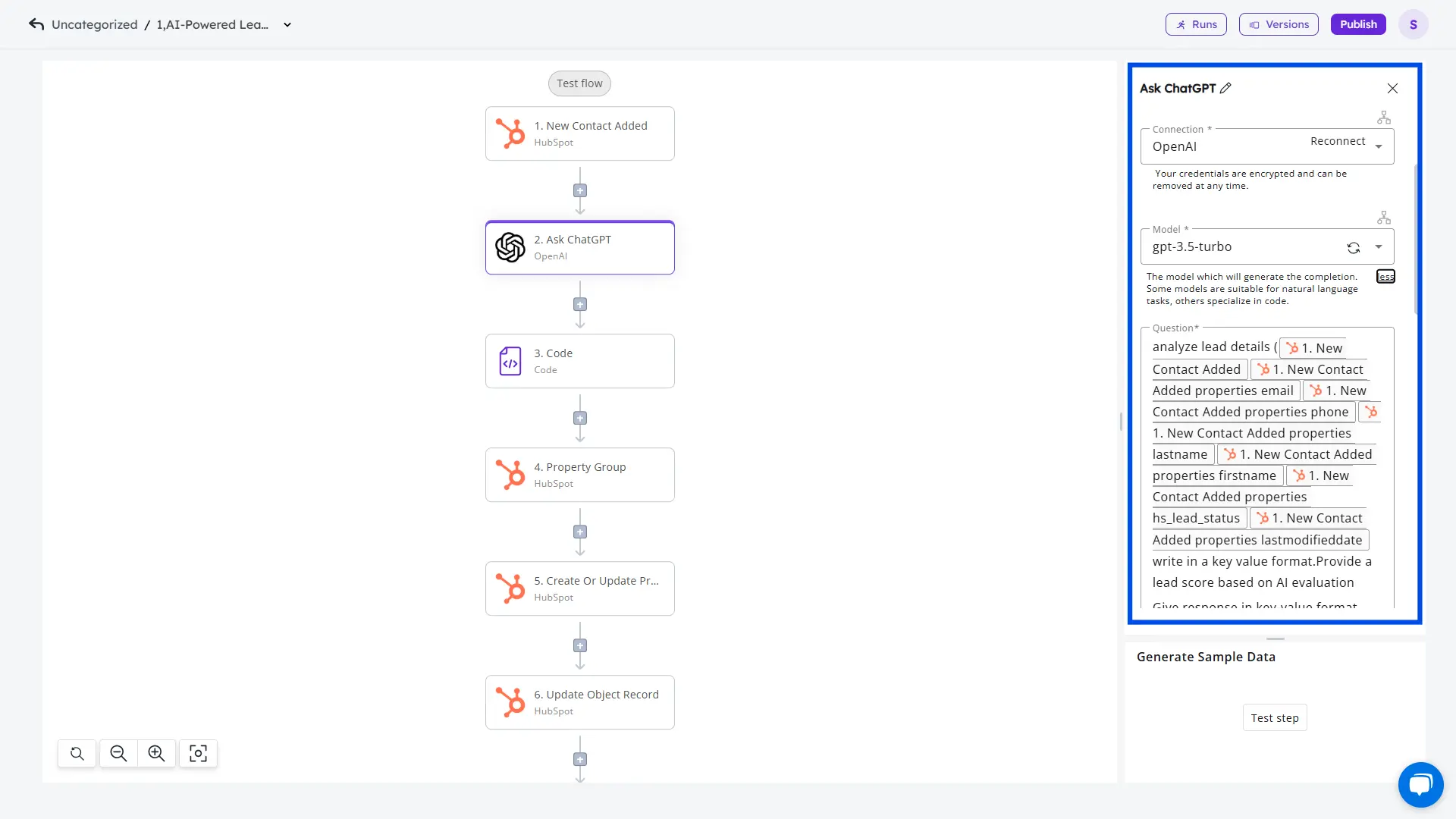
Task: Click the back arrow beside Uncategorized
Action: point(36,24)
